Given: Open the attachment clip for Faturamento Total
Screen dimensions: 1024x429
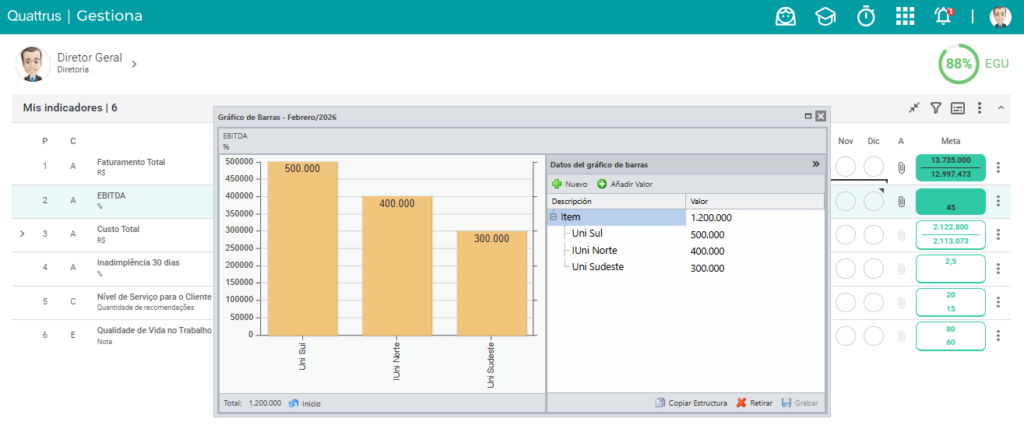Looking at the screenshot, I should [x=901, y=167].
